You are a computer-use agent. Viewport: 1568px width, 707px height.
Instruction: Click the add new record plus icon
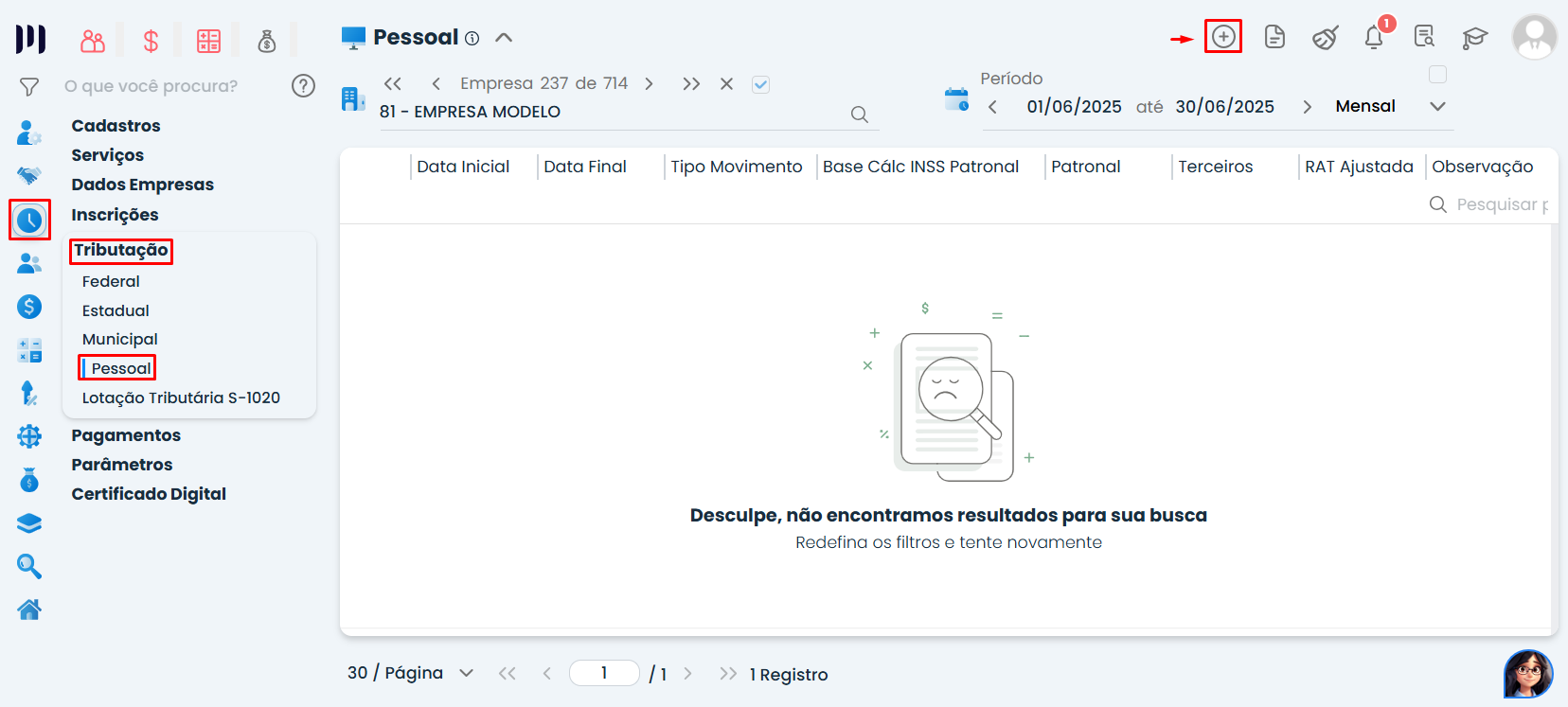tap(1223, 37)
